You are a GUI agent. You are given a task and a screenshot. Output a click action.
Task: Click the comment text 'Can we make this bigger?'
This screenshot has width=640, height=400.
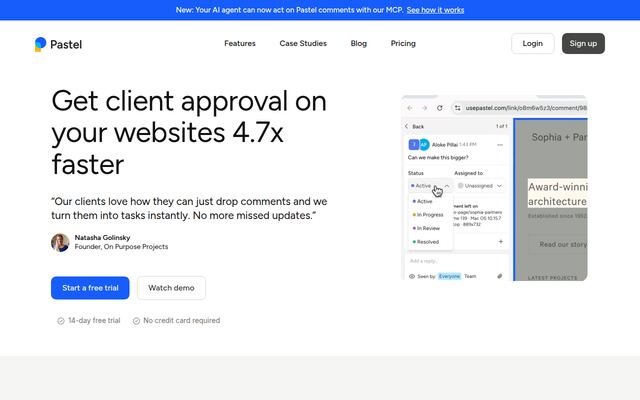click(x=438, y=158)
